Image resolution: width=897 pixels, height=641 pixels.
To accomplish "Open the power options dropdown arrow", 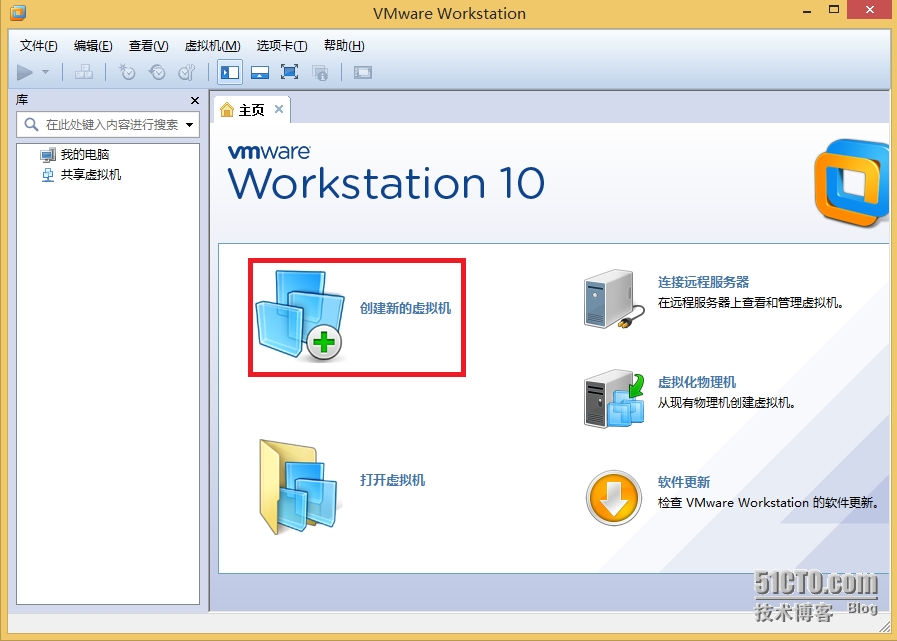I will pyautogui.click(x=46, y=72).
